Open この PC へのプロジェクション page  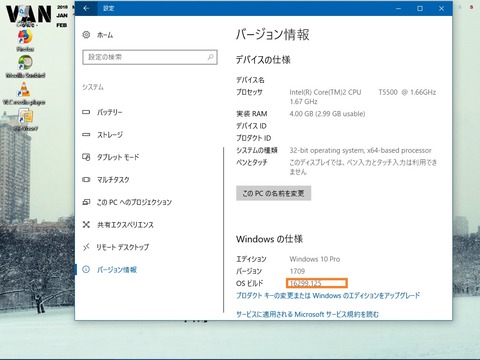click(134, 202)
